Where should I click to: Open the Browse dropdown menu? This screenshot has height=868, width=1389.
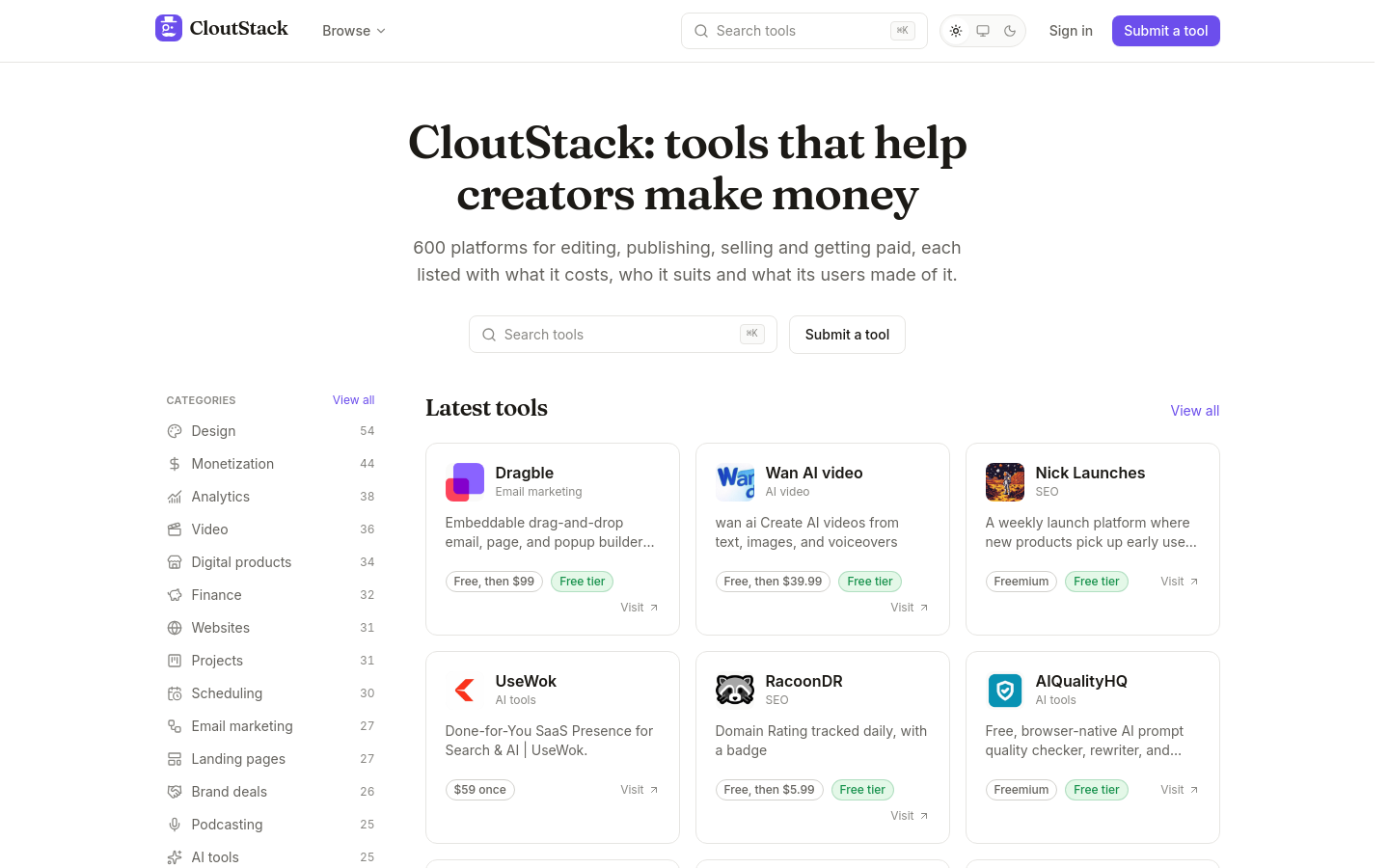tap(354, 31)
